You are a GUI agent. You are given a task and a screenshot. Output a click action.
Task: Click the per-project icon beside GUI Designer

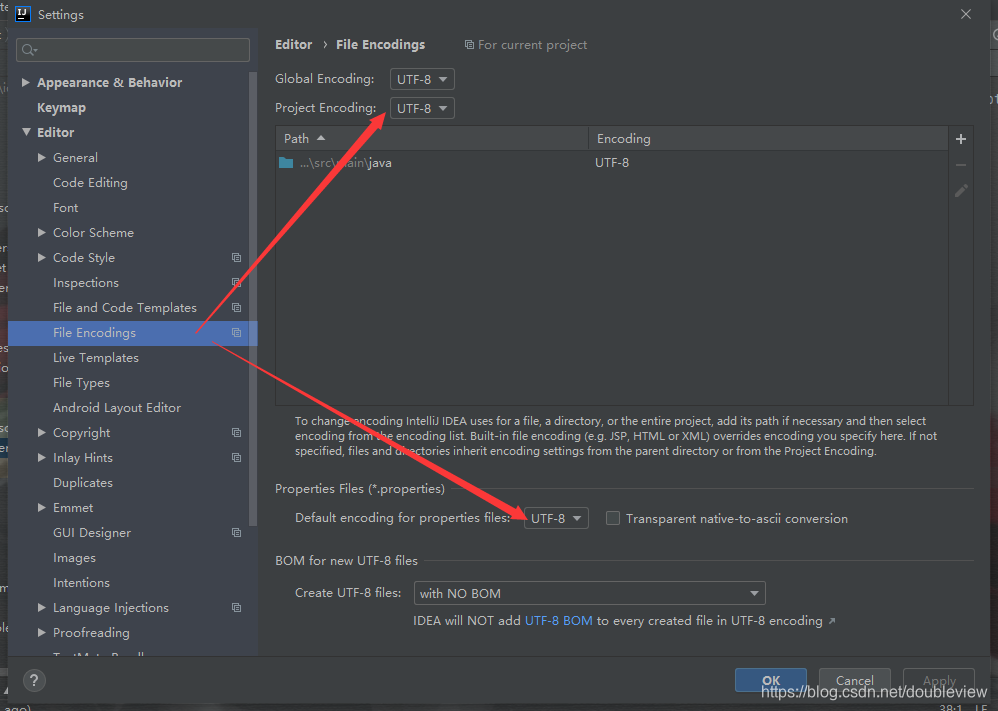(x=236, y=533)
